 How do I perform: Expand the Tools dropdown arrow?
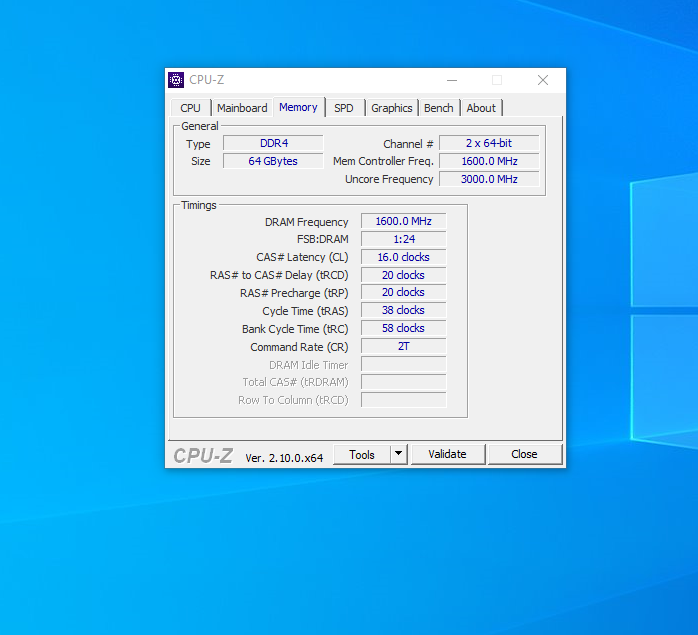point(399,455)
